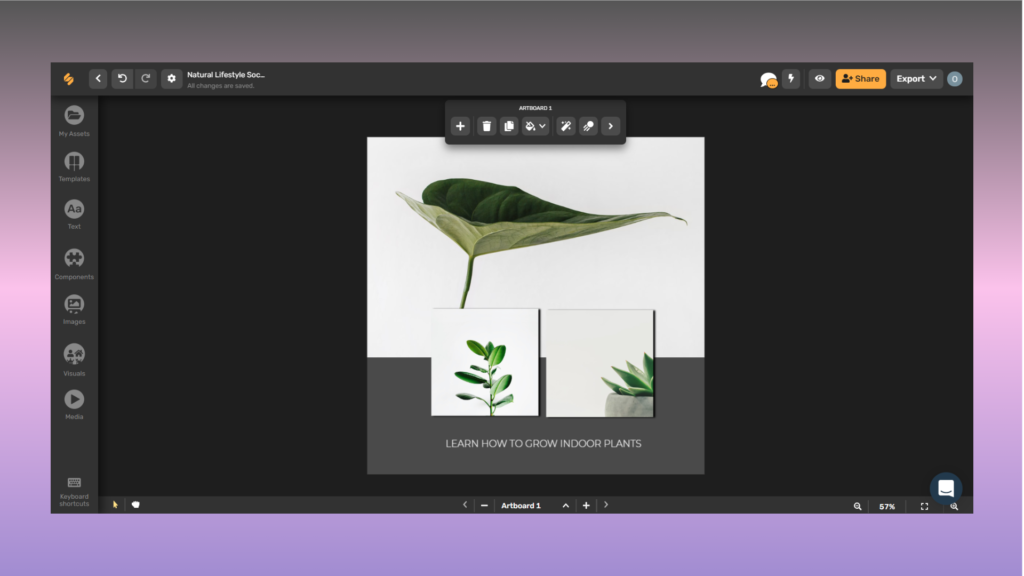This screenshot has height=576, width=1024.
Task: Open the Templates panel in the sidebar
Action: [74, 166]
